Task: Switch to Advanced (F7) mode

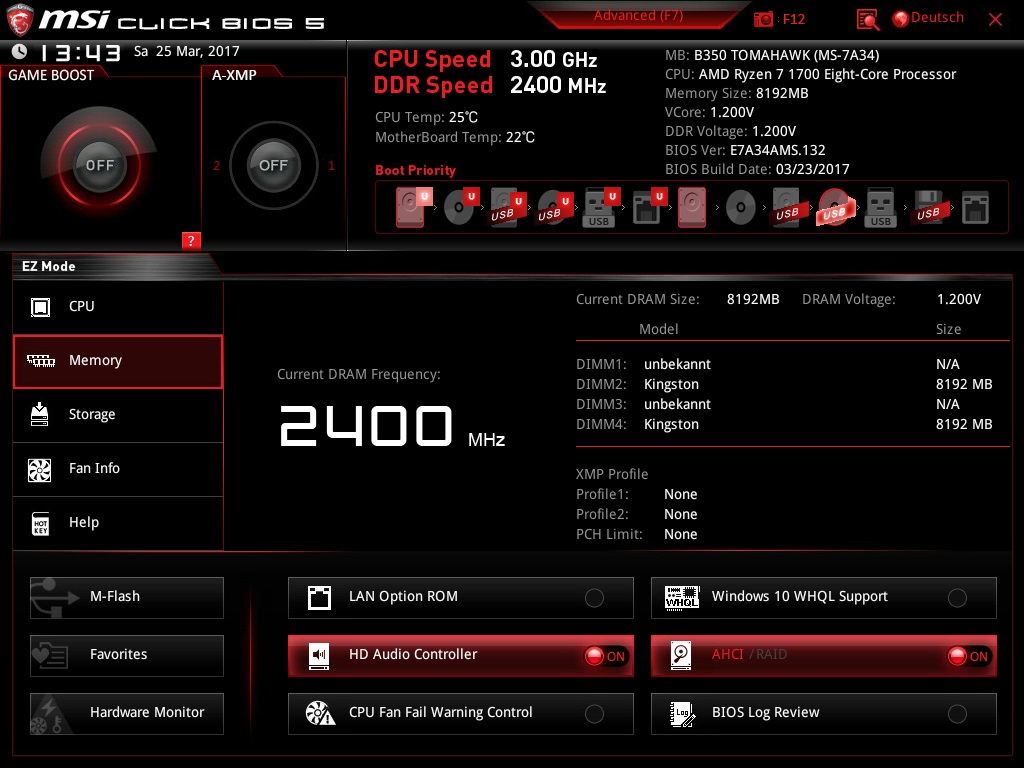Action: coord(638,16)
